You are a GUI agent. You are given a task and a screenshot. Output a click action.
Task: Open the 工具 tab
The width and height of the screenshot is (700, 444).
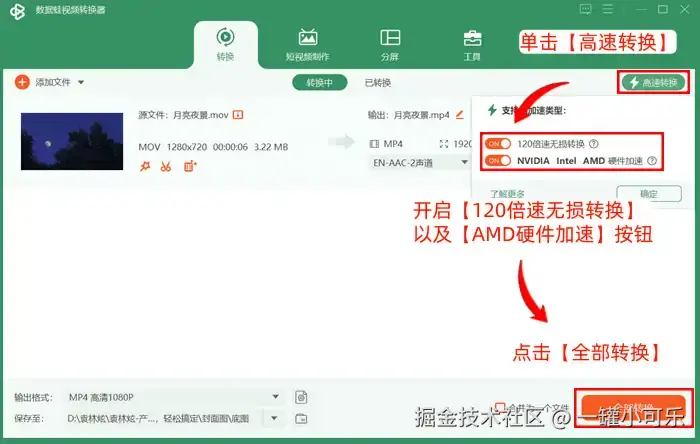[x=472, y=44]
